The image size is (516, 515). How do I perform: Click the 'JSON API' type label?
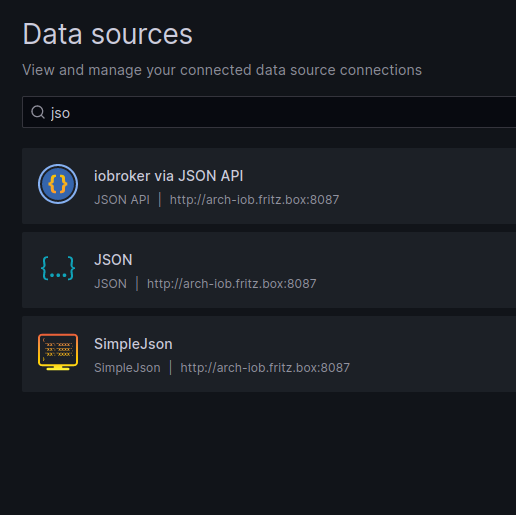click(122, 200)
